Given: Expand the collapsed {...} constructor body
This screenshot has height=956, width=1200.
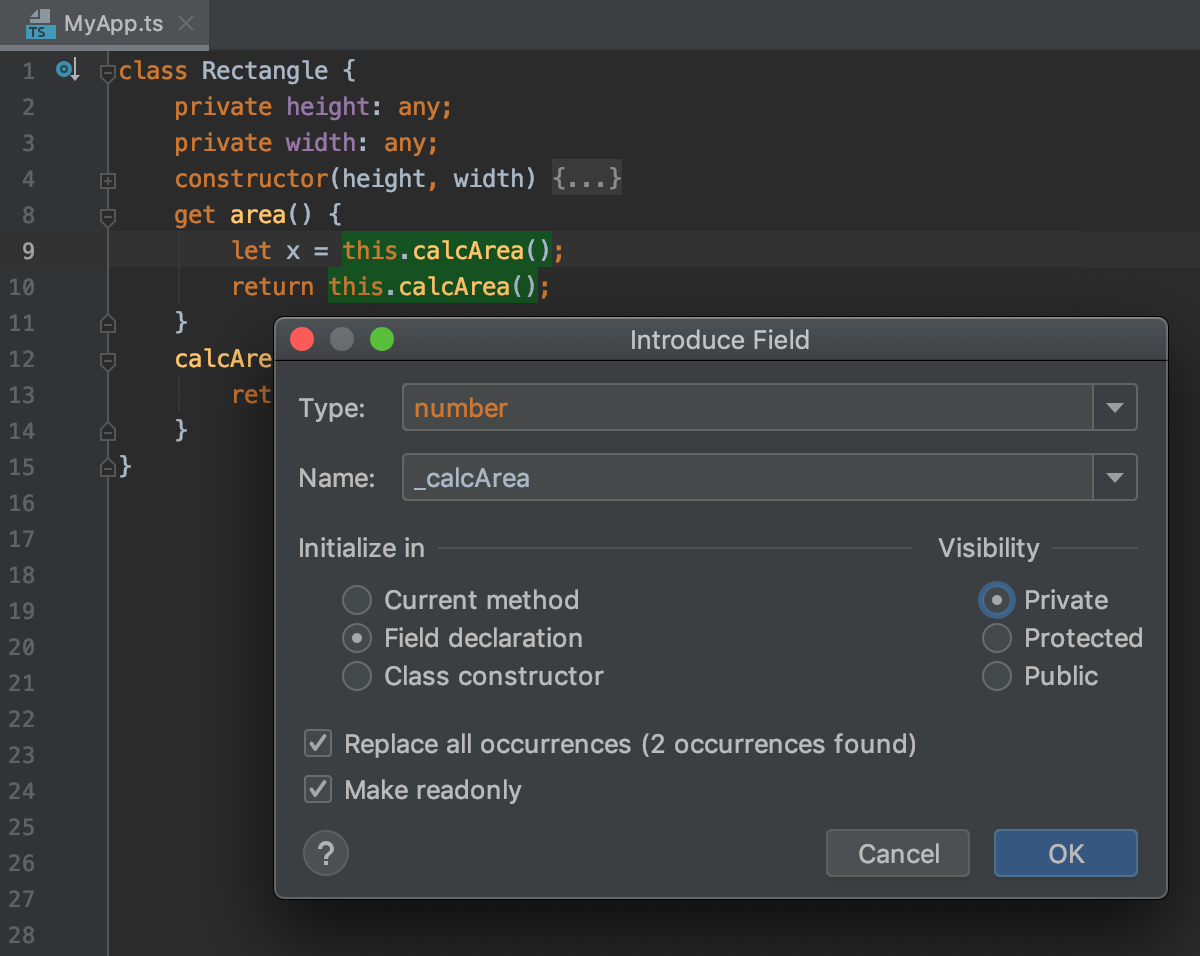Looking at the screenshot, I should pos(588,179).
